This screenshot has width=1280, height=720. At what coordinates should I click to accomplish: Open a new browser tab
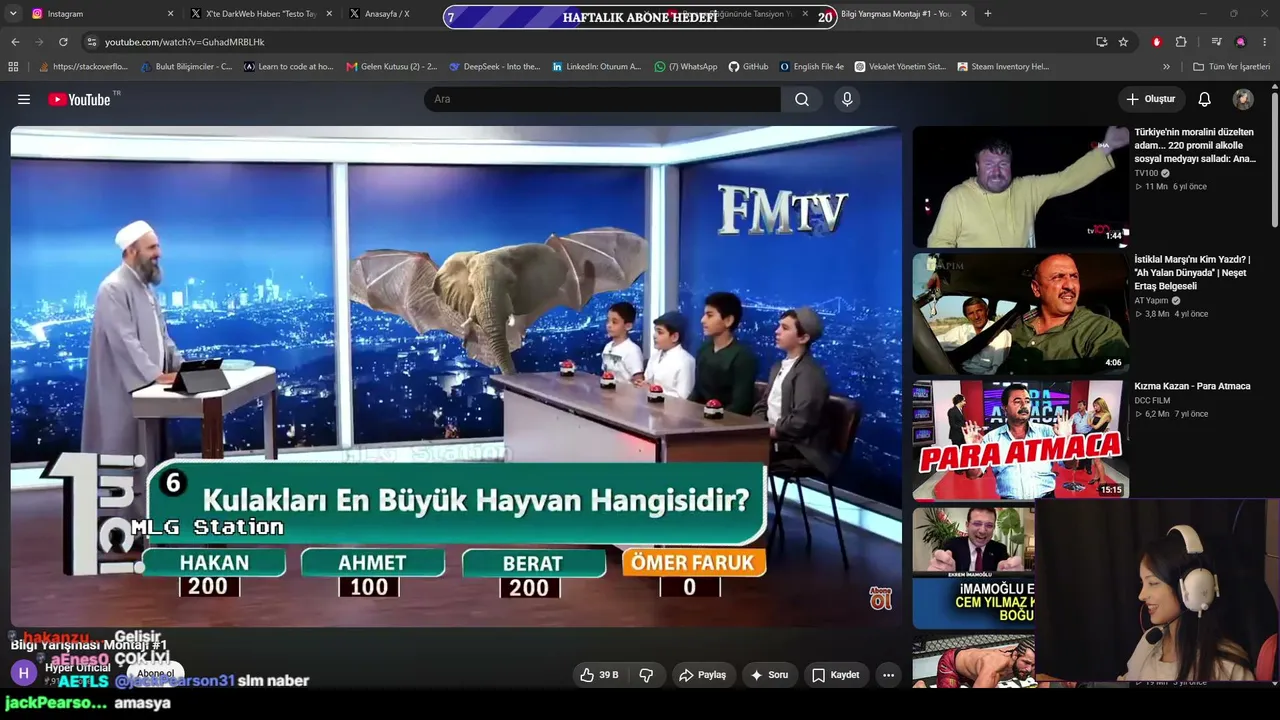pos(988,14)
